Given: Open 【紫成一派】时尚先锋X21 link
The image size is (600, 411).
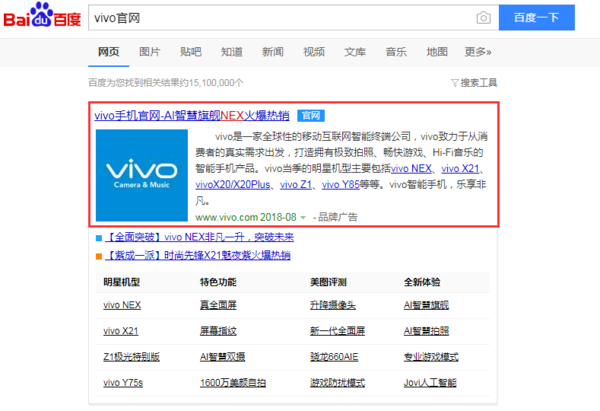Looking at the screenshot, I should (197, 255).
